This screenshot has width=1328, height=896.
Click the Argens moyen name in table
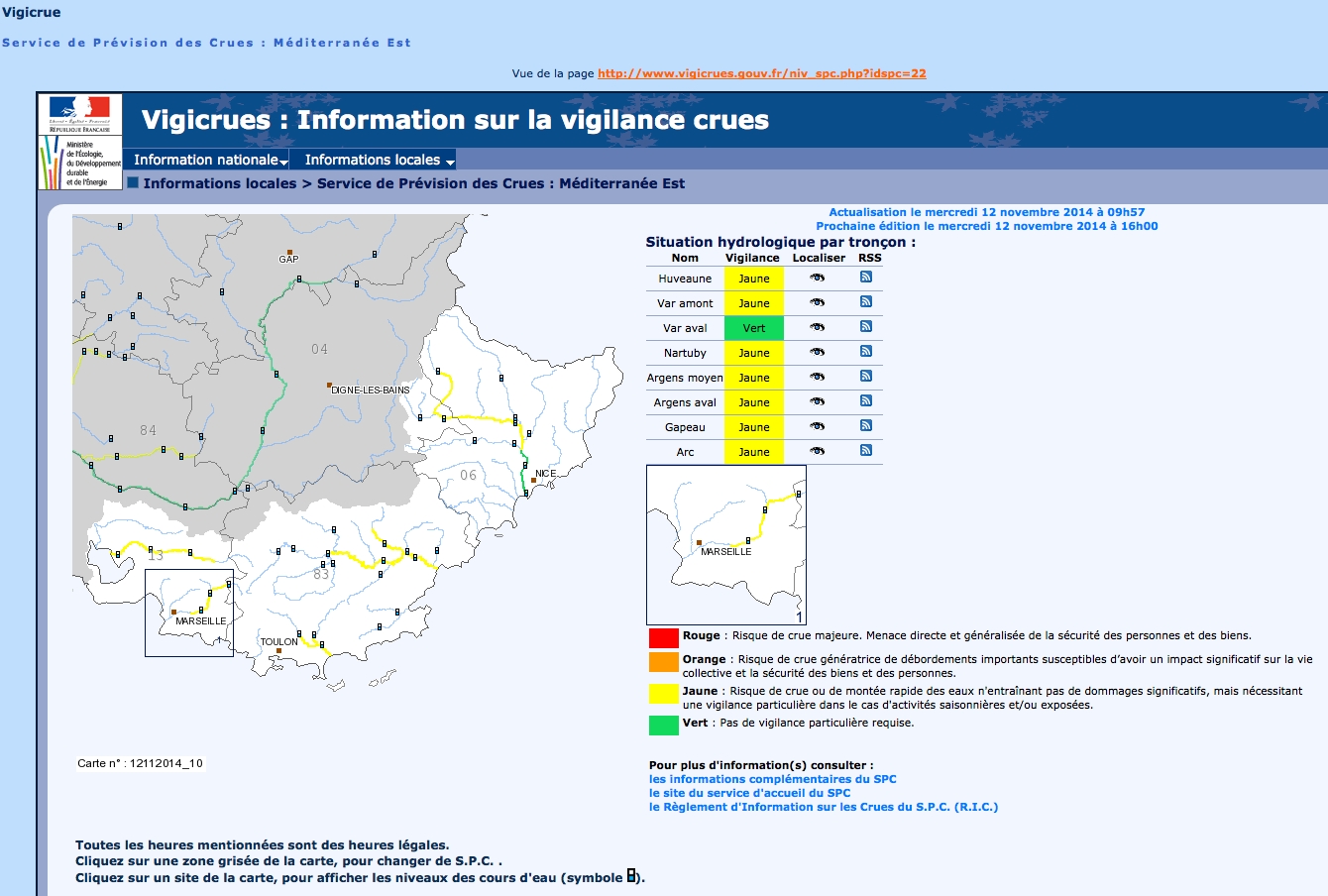(685, 378)
